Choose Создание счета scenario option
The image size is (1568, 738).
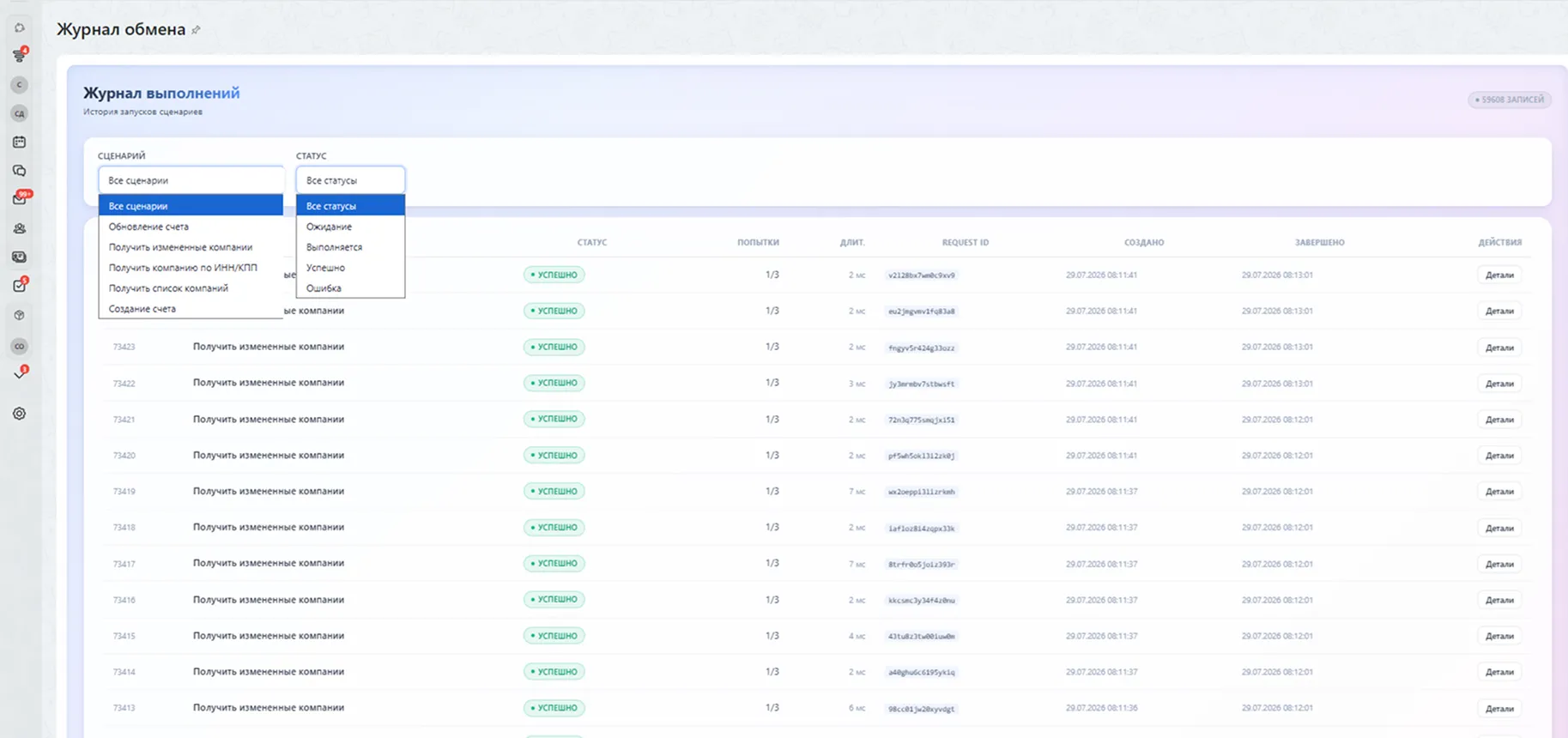click(x=191, y=309)
